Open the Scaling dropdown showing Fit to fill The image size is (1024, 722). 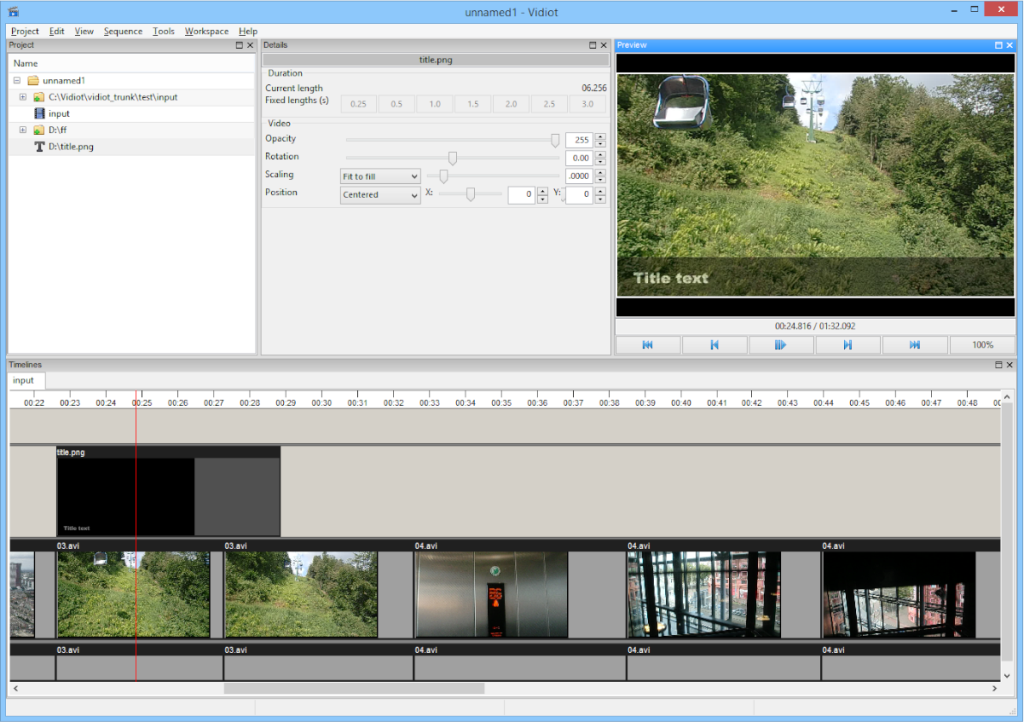point(379,175)
